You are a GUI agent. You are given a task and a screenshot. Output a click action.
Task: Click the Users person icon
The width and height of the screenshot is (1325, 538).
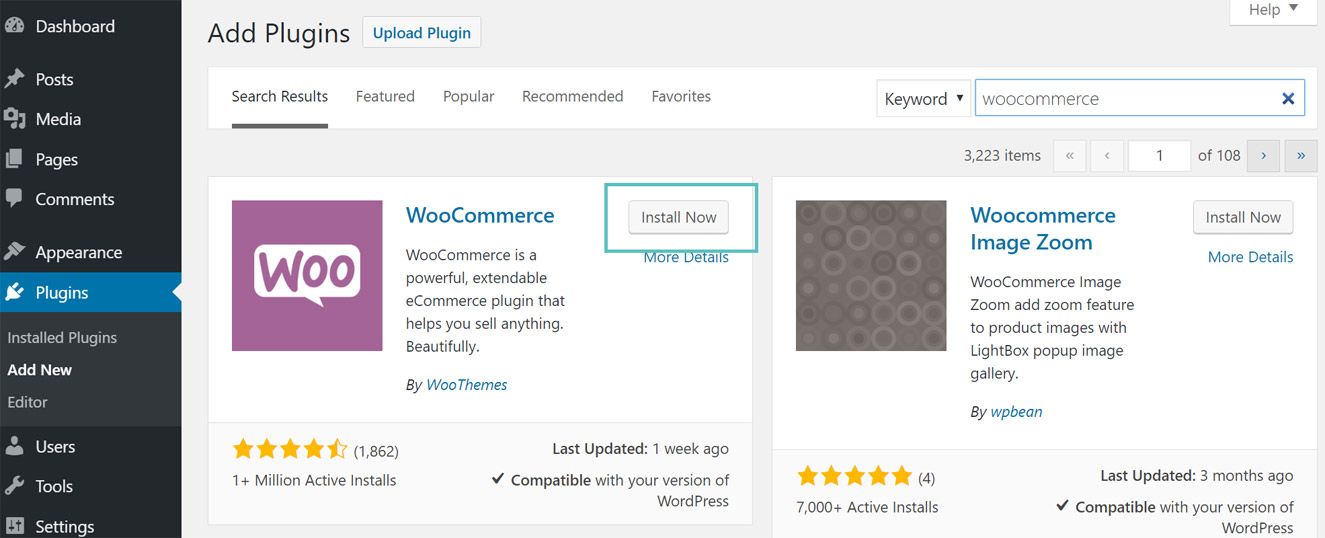(15, 446)
